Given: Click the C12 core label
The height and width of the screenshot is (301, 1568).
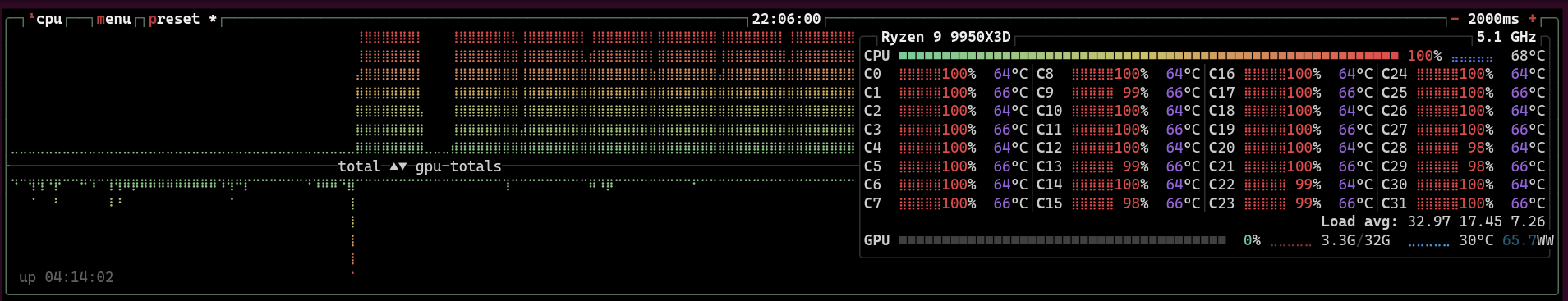Looking at the screenshot, I should 1049,148.
